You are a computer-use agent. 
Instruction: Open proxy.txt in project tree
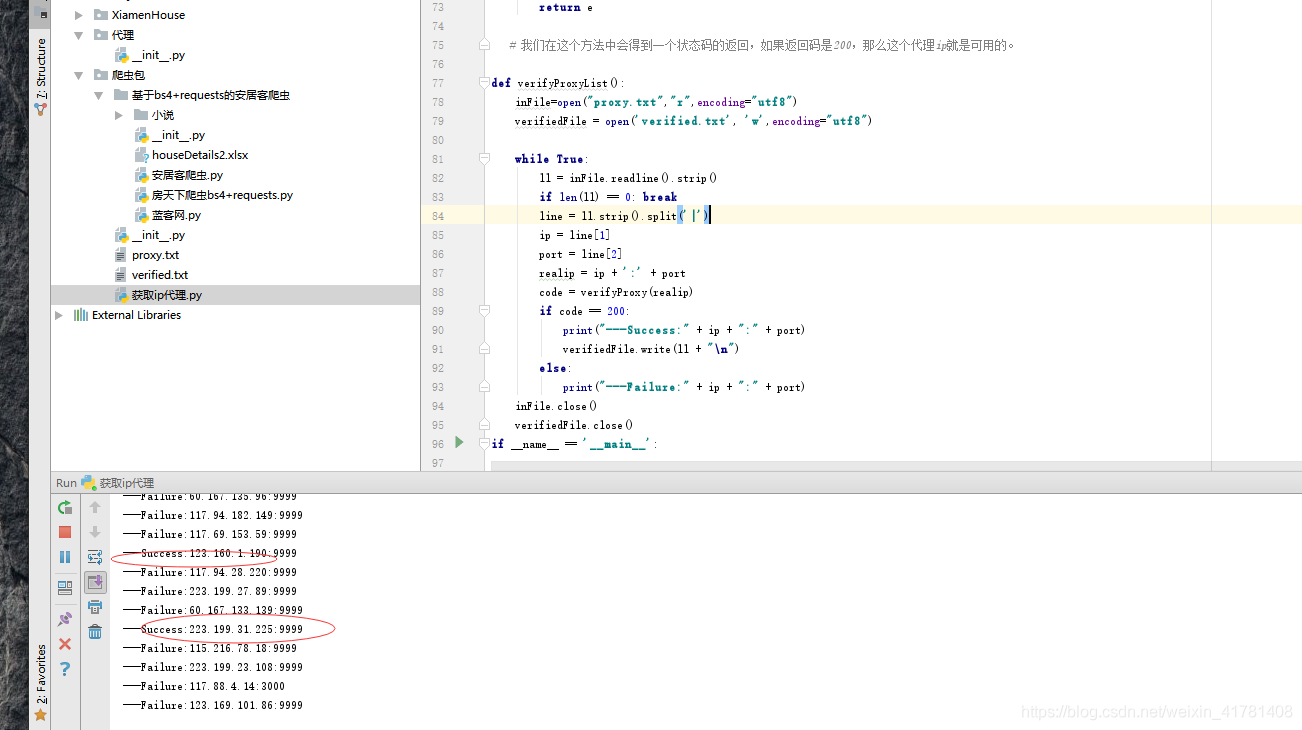(155, 255)
